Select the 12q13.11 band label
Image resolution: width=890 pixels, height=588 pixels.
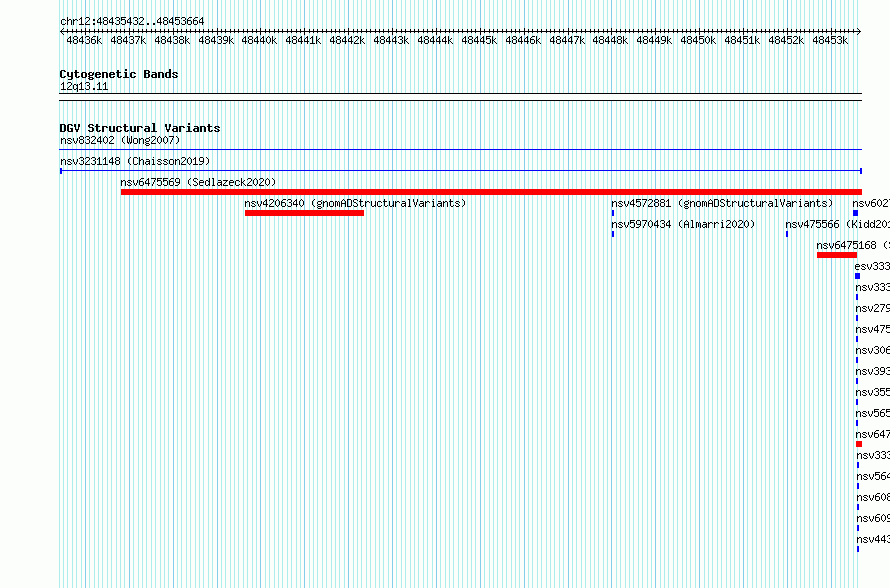click(84, 86)
